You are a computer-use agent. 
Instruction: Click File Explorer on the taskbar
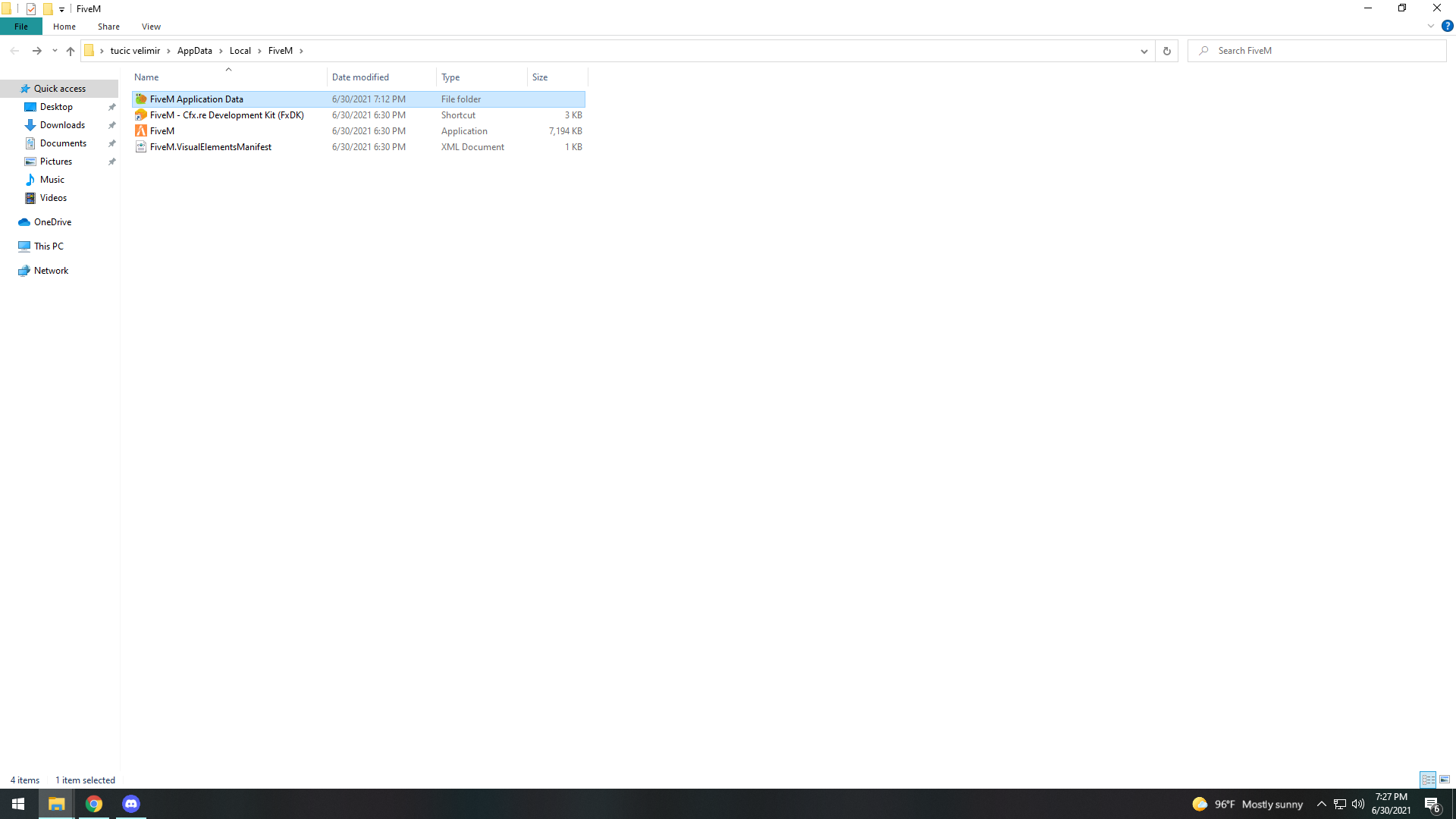[57, 804]
